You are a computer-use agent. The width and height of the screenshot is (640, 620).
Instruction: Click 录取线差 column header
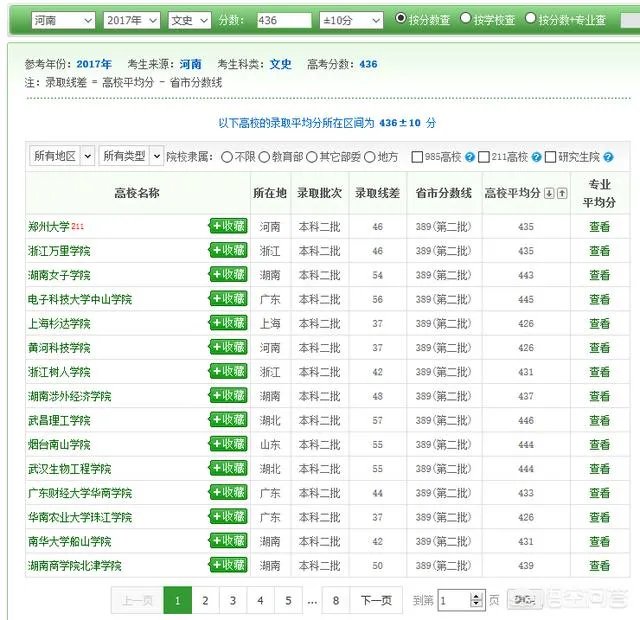tap(377, 193)
